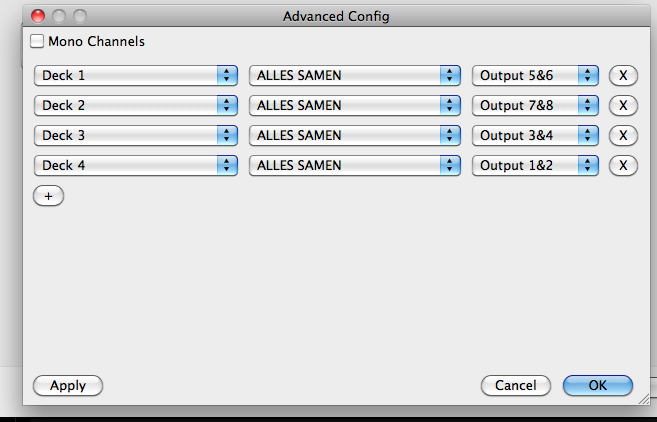Add a new routing row with plus
Viewport: 657px width, 422px height.
click(x=49, y=196)
